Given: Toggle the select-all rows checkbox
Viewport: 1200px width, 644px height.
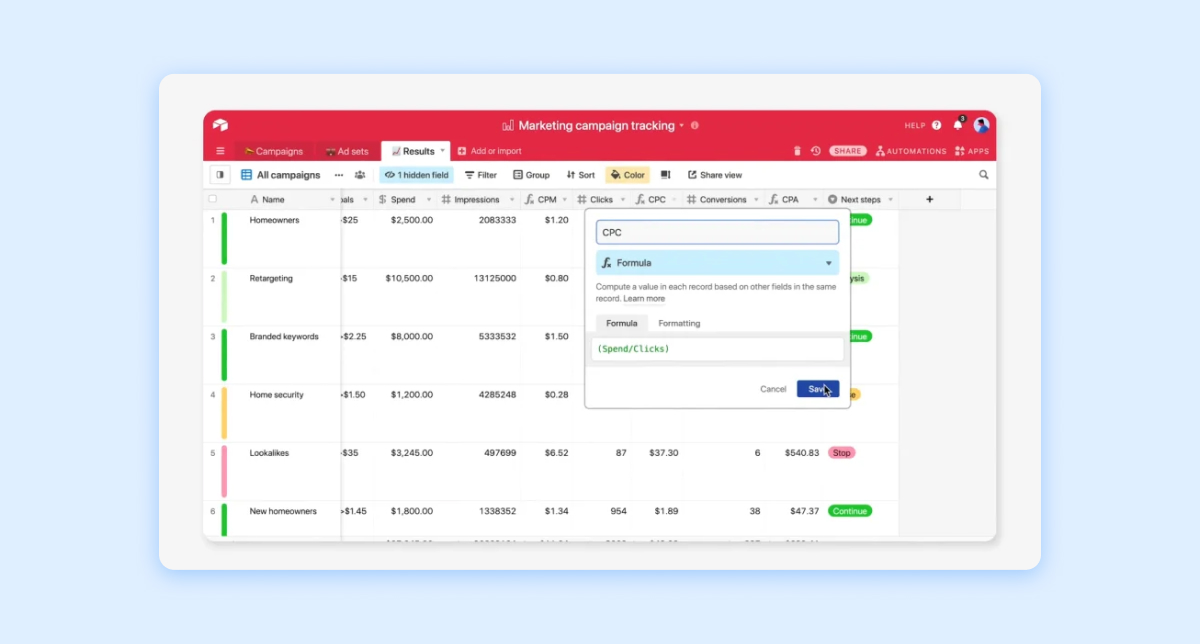Looking at the screenshot, I should (x=212, y=199).
